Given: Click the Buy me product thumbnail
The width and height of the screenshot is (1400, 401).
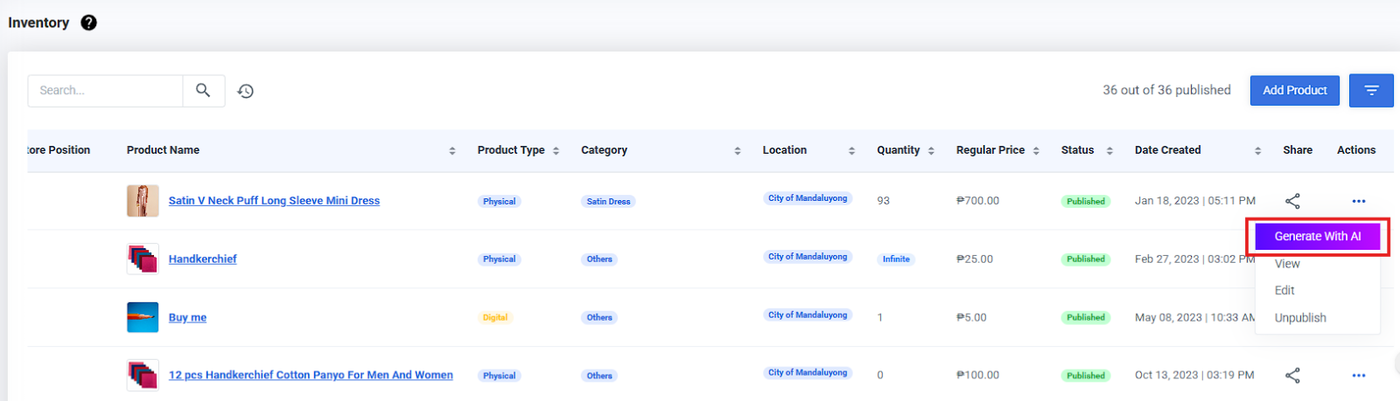Looking at the screenshot, I should [142, 317].
